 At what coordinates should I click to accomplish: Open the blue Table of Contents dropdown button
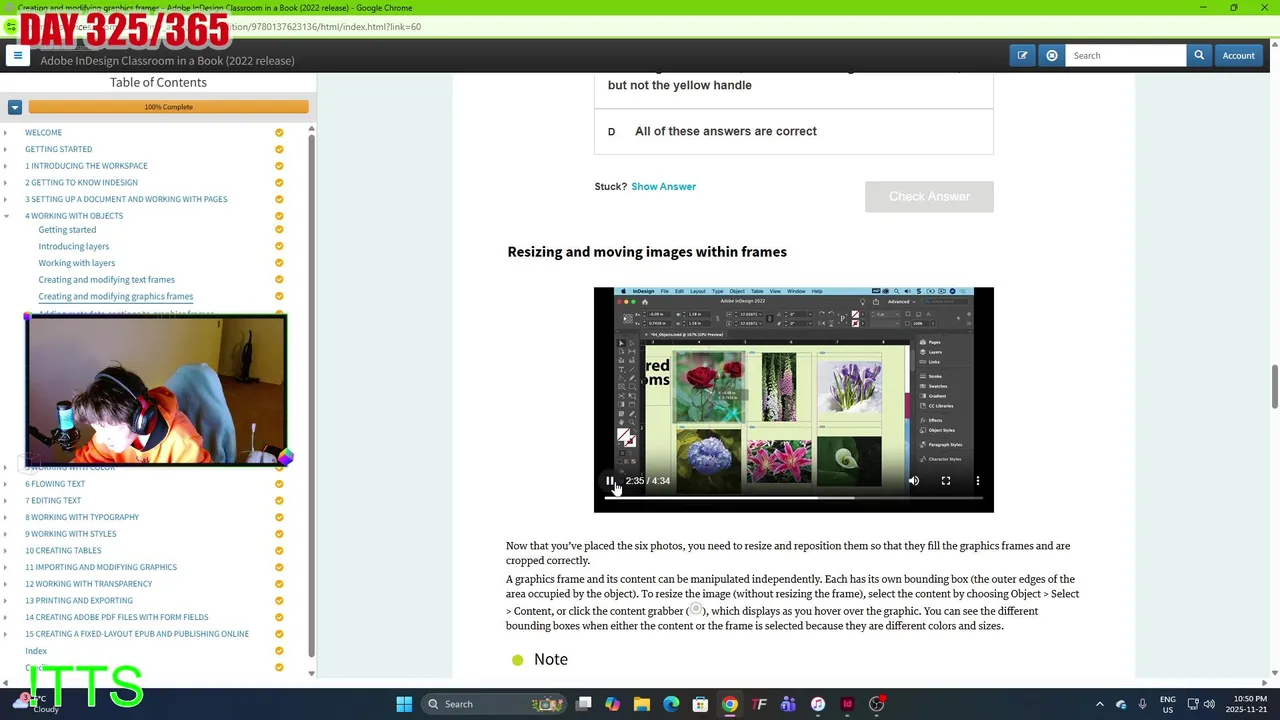pyautogui.click(x=15, y=107)
